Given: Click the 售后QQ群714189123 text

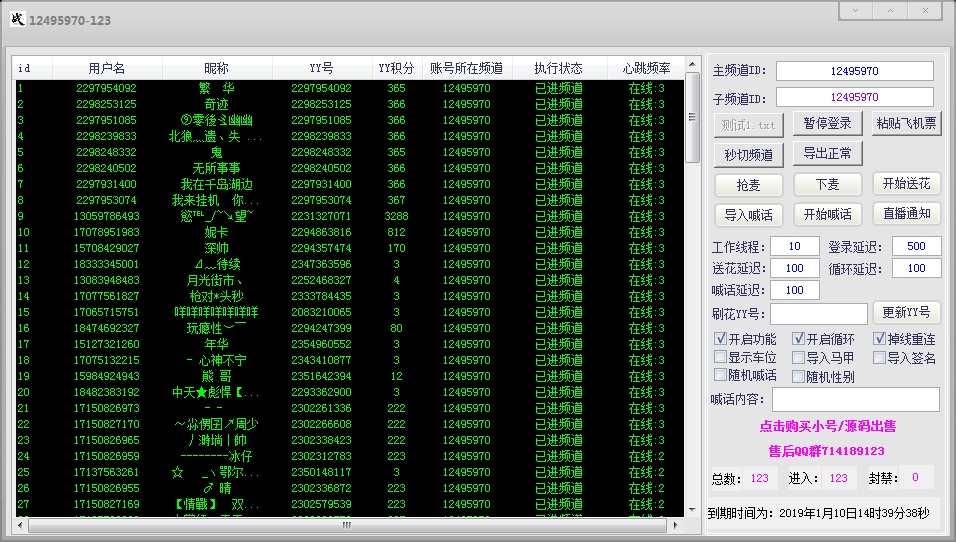Looking at the screenshot, I should (826, 451).
